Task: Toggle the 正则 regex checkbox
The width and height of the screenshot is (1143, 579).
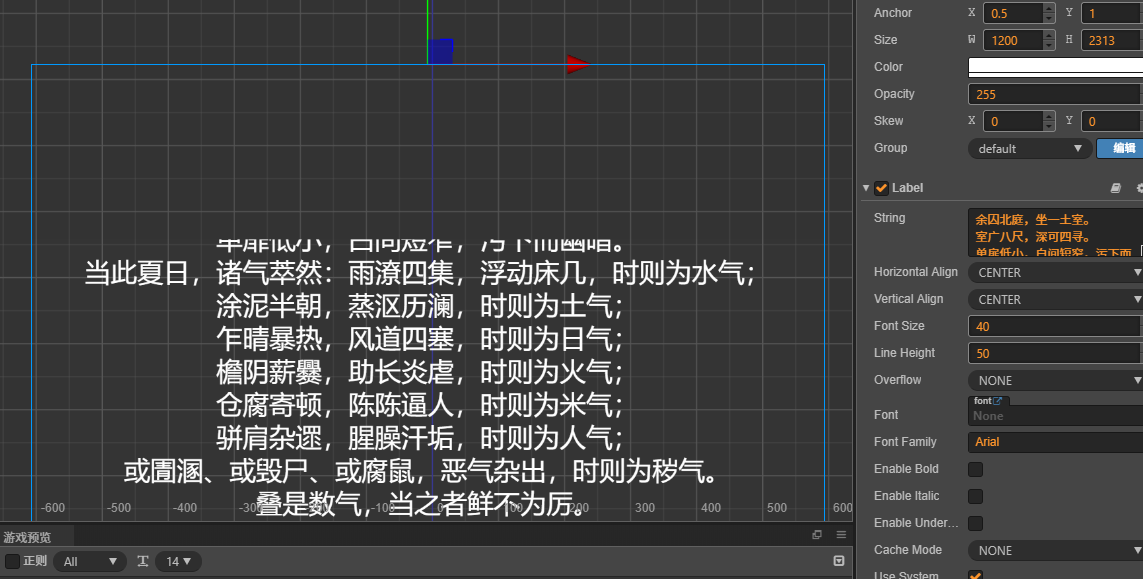Action: tap(12, 561)
